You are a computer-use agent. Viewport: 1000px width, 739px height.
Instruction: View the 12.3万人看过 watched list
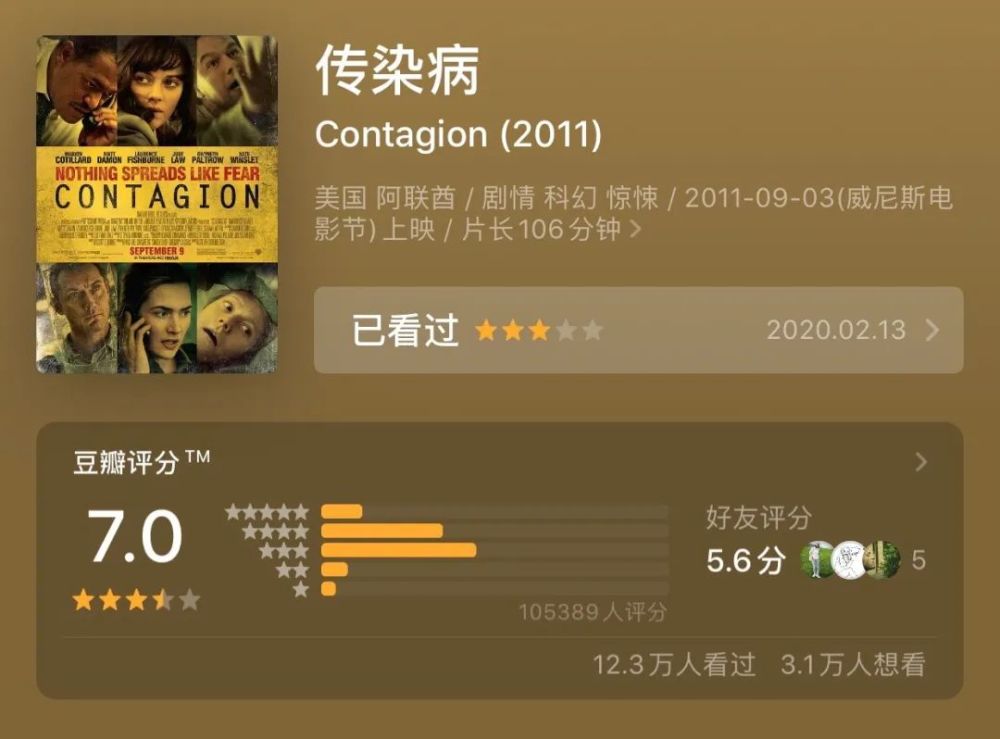pos(673,664)
